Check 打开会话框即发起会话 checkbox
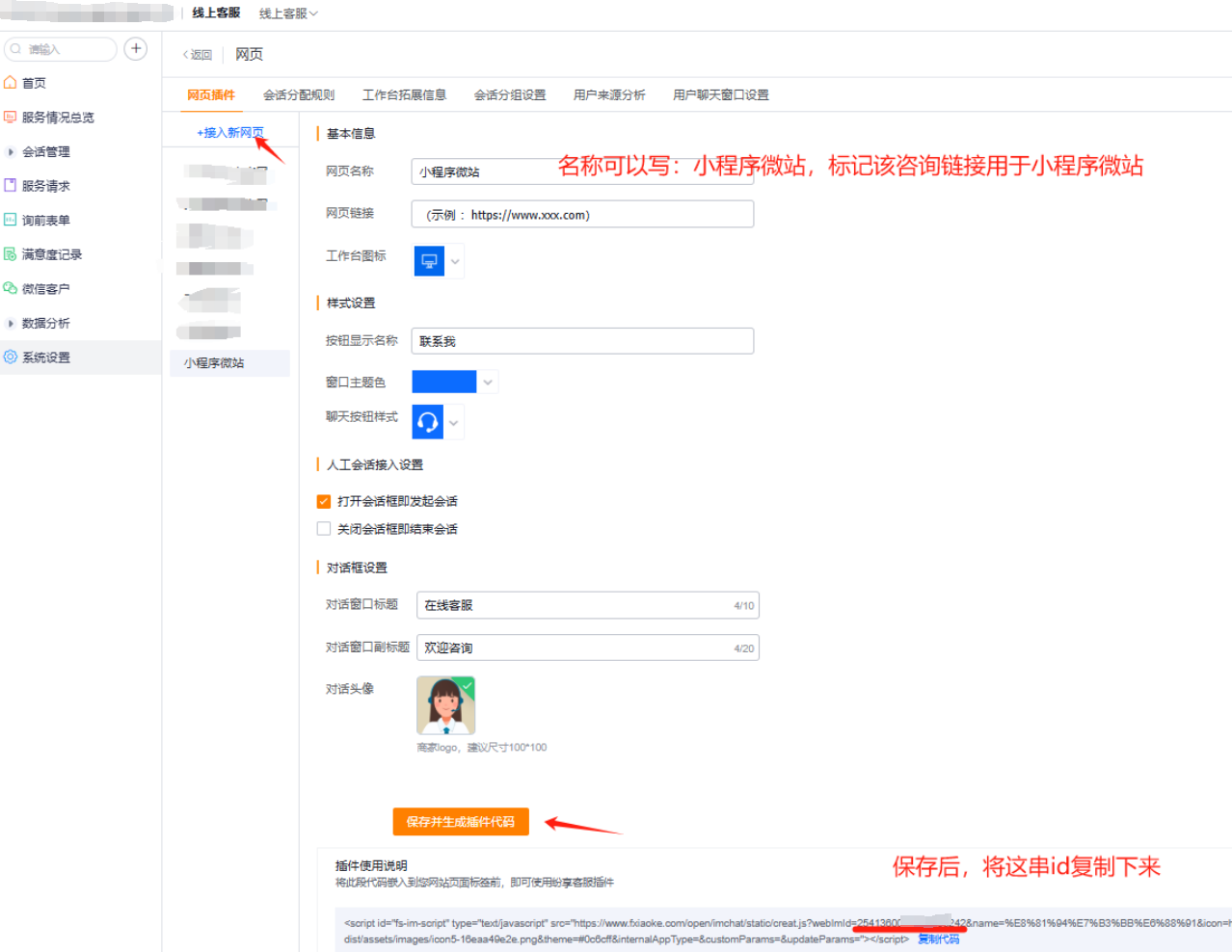 [324, 501]
